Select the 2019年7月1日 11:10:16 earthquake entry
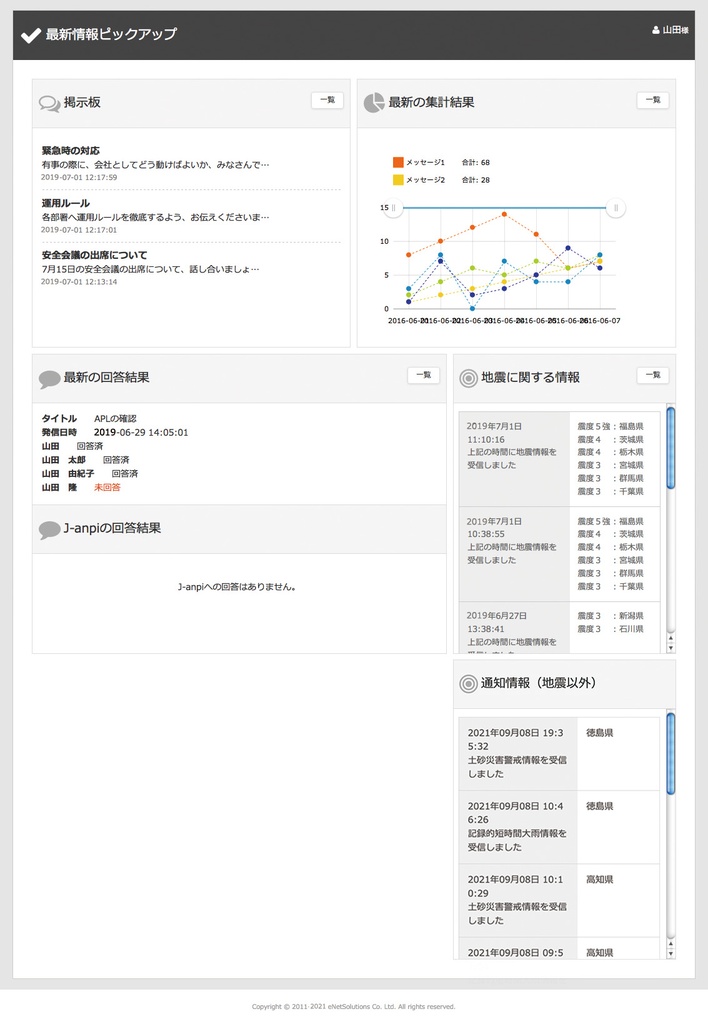Image resolution: width=708 pixels, height=1024 pixels. coord(559,458)
